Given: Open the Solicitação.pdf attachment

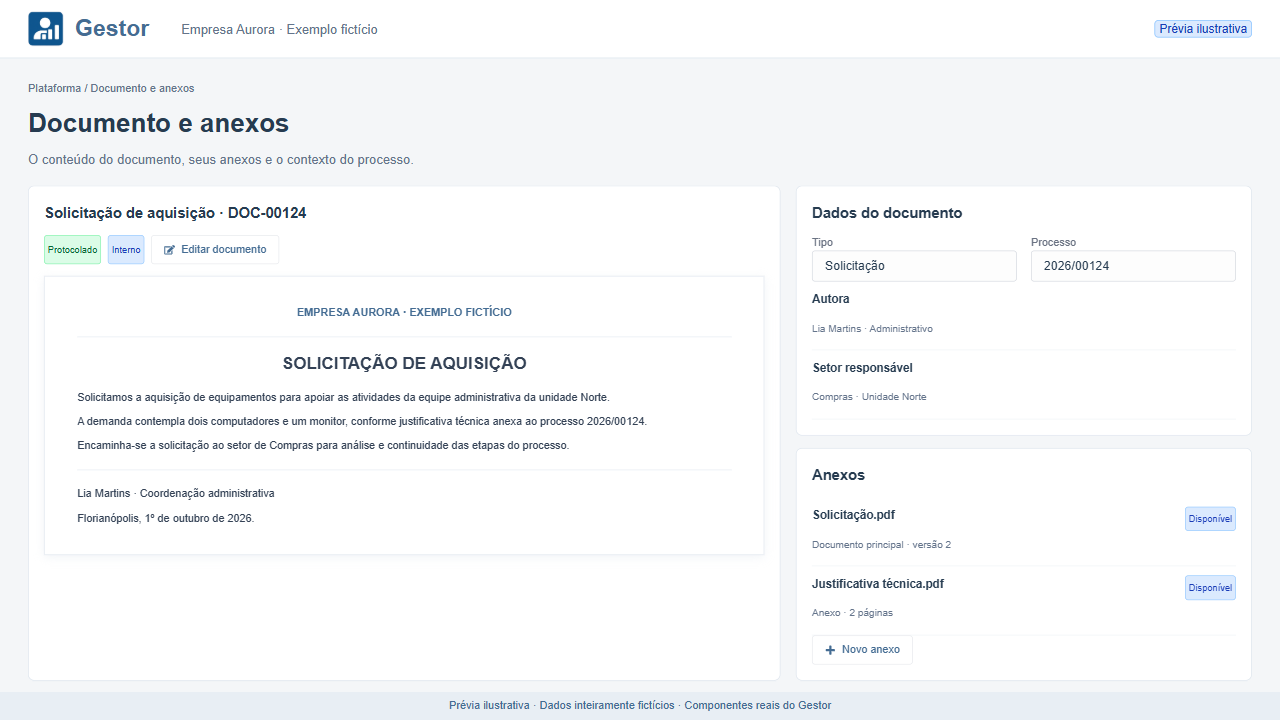Looking at the screenshot, I should [x=854, y=515].
